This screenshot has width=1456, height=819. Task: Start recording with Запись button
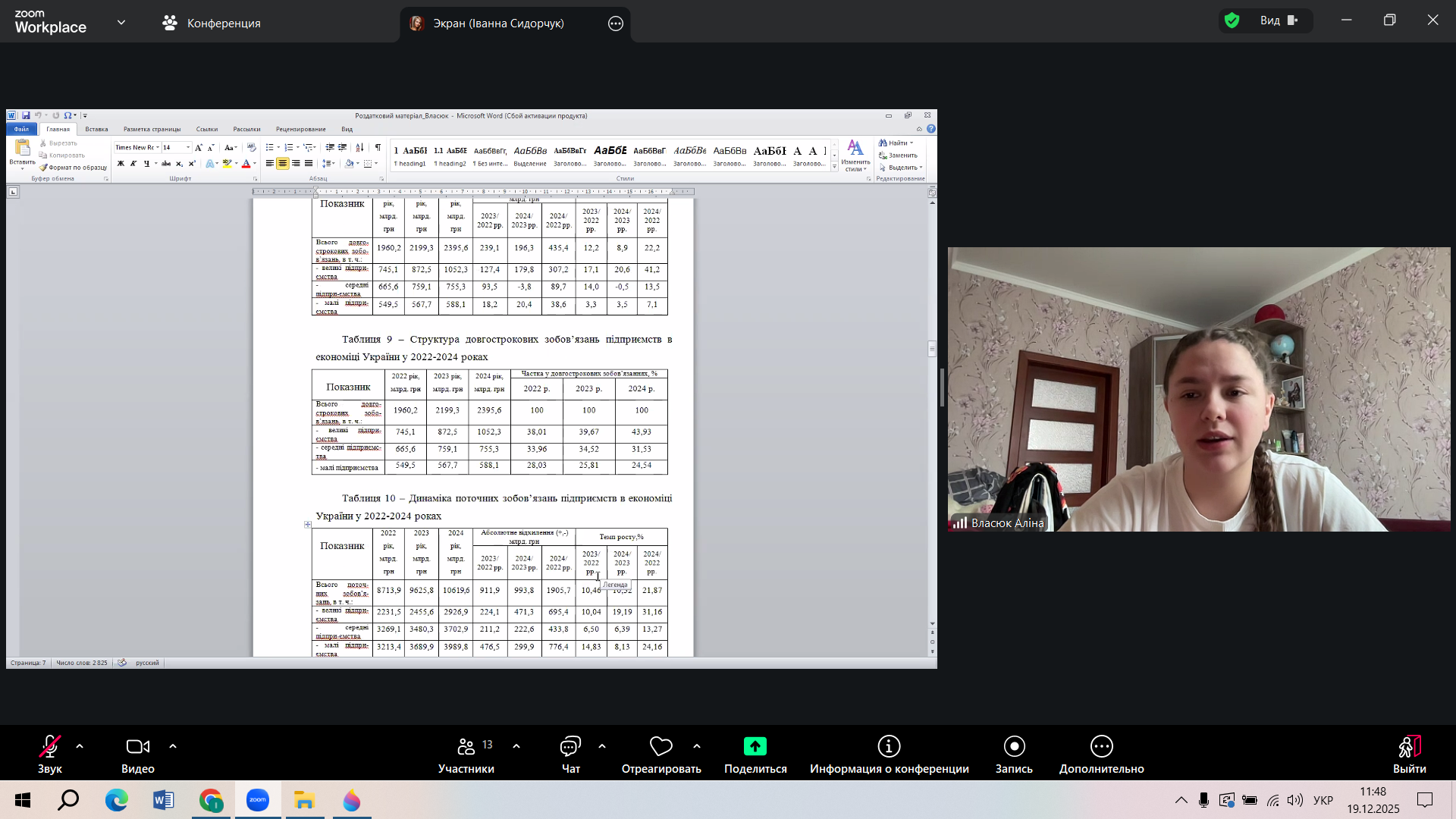click(x=1014, y=748)
